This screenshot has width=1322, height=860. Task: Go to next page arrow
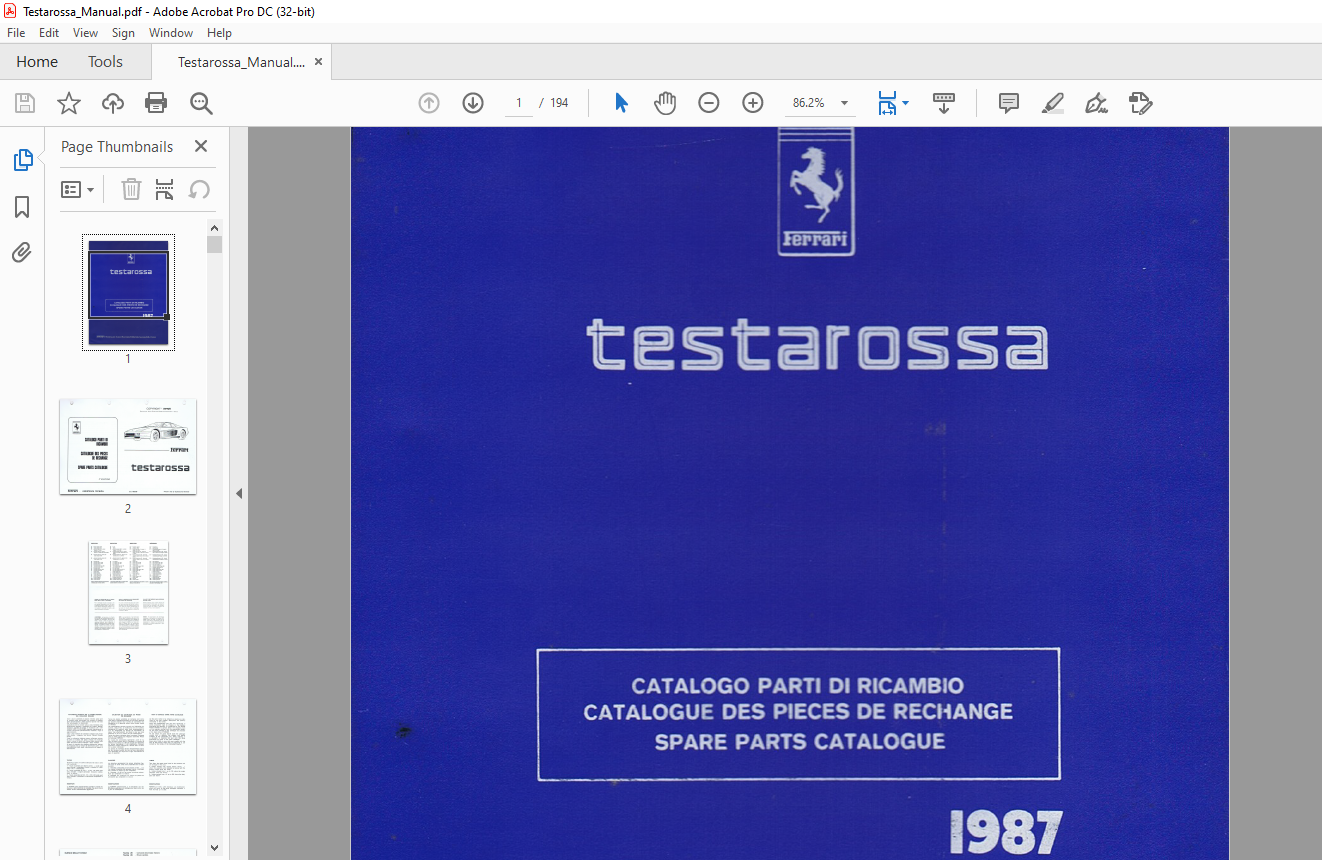(473, 103)
